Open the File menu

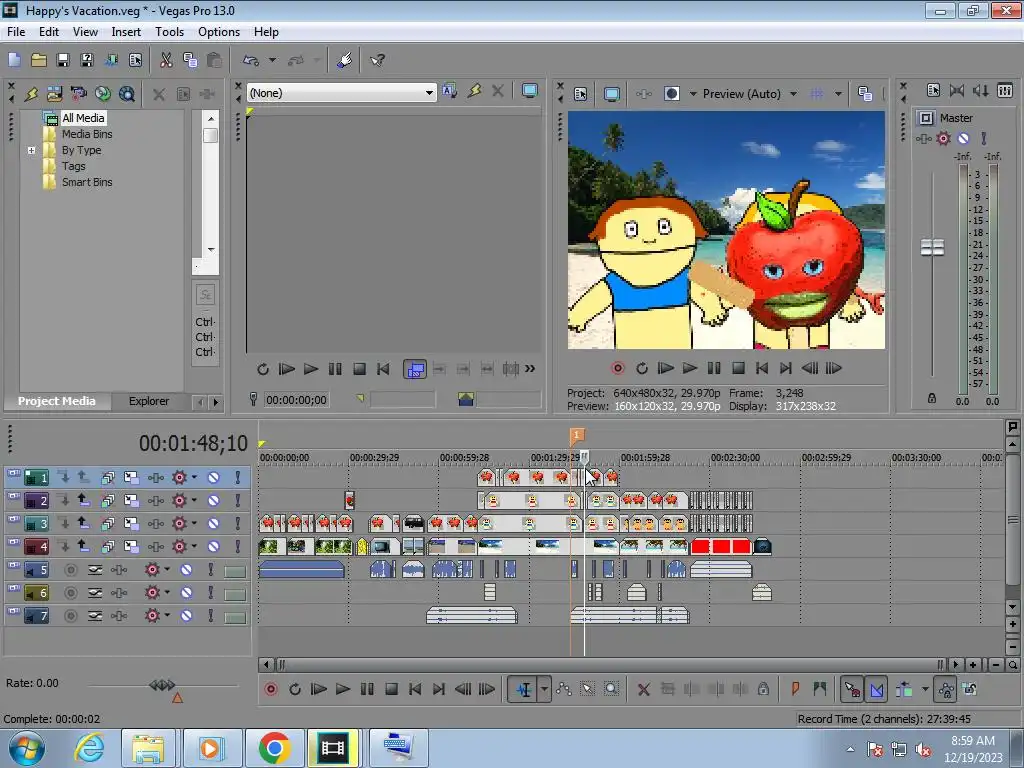[x=16, y=32]
